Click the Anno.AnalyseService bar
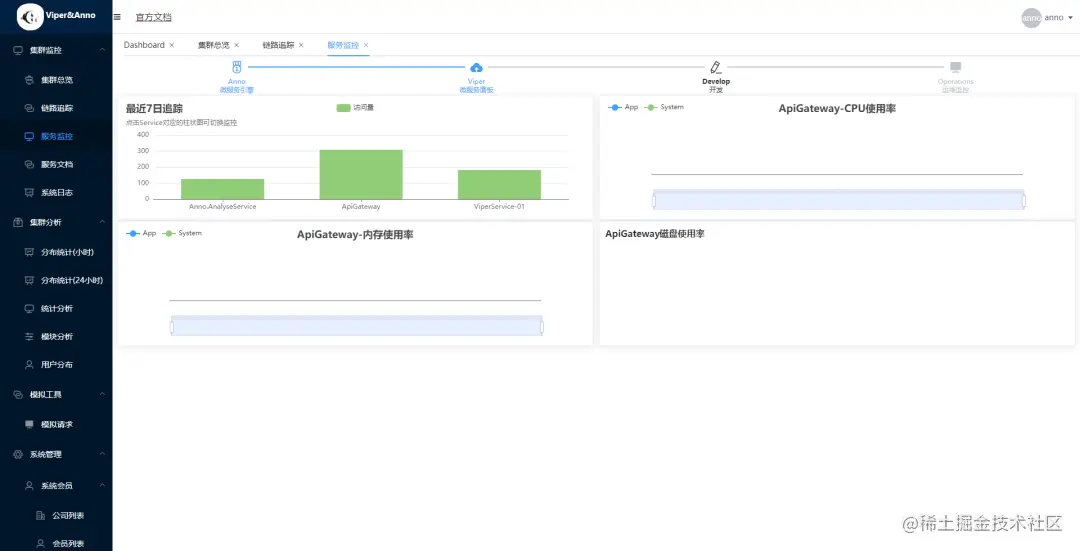This screenshot has height=551, width=1080. 222,189
